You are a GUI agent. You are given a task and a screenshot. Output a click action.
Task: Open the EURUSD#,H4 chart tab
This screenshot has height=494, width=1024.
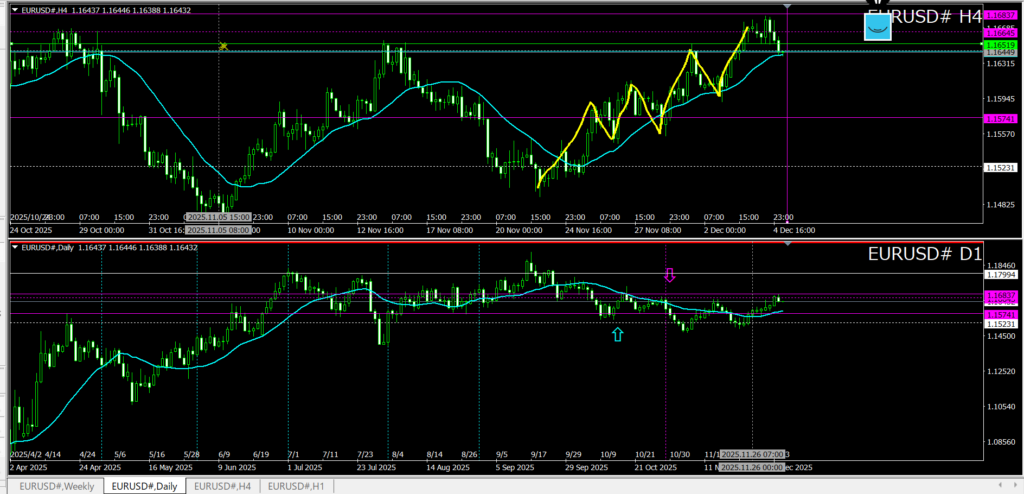[x=223, y=486]
